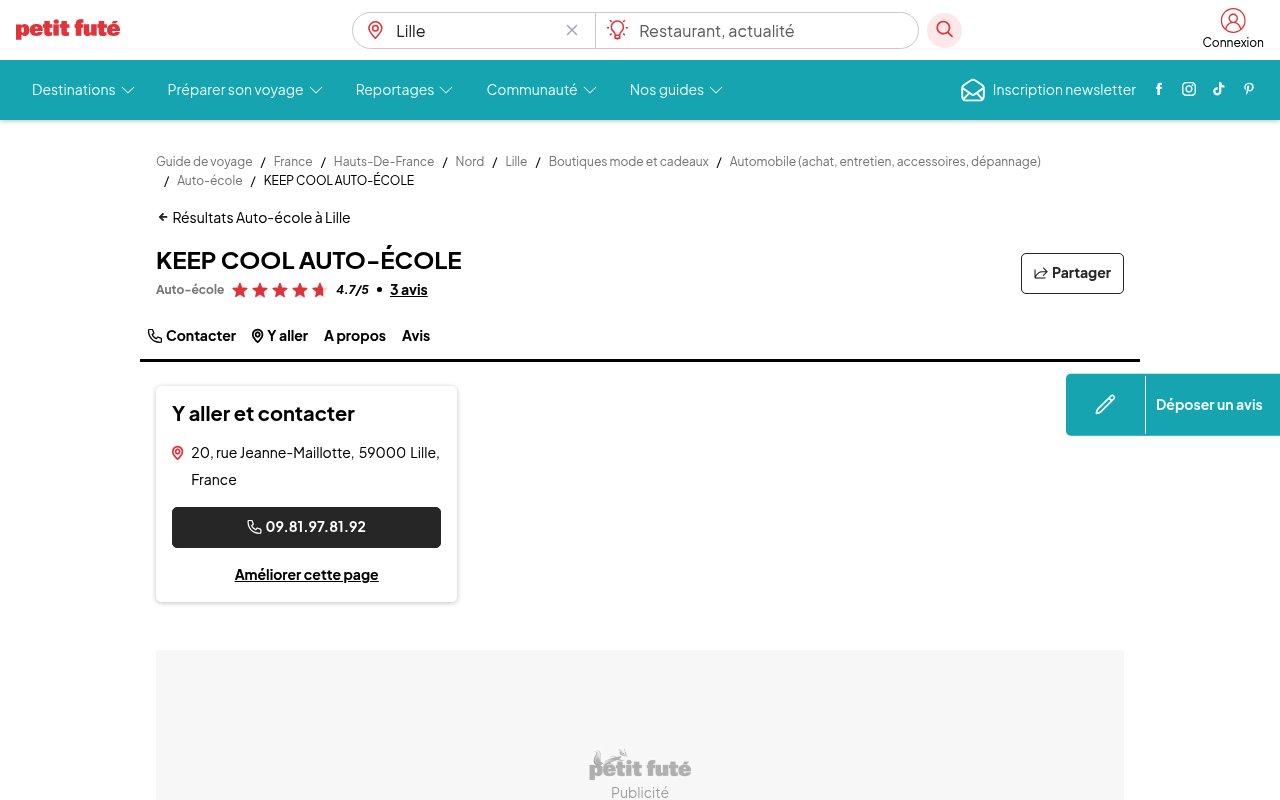
Task: Go back to Résultats Auto-école à Lille
Action: pos(254,217)
